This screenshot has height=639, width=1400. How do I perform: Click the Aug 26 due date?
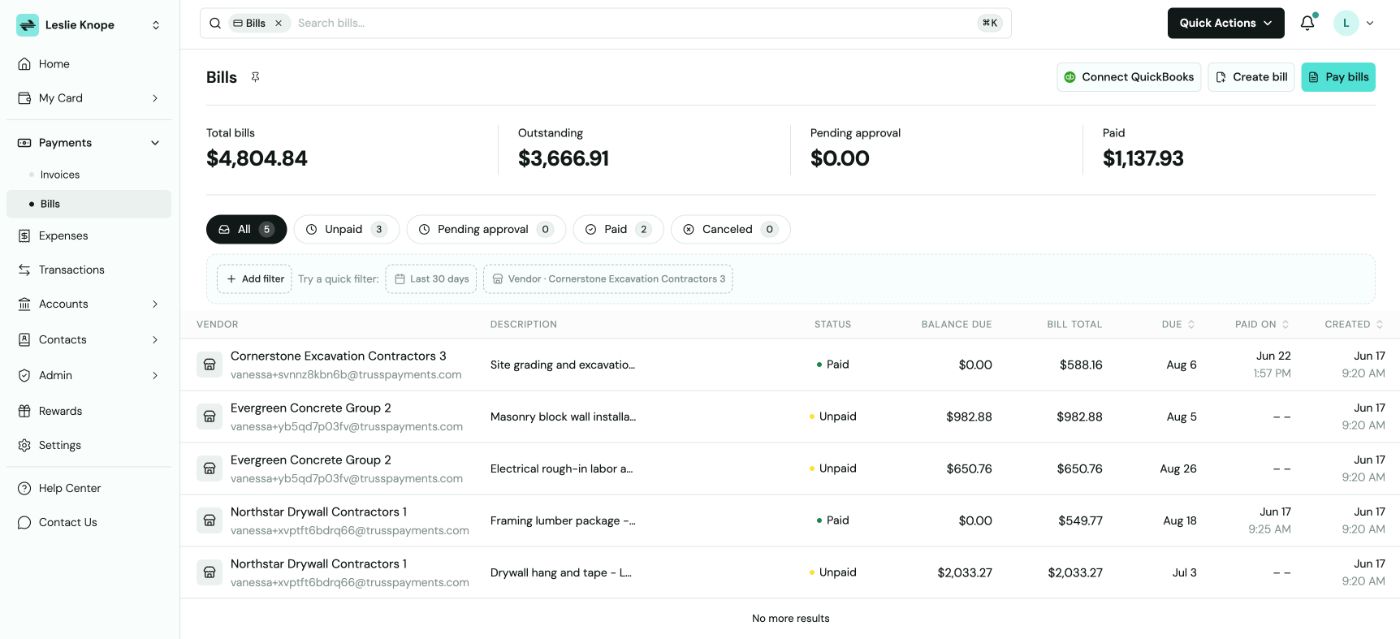pyautogui.click(x=1178, y=469)
